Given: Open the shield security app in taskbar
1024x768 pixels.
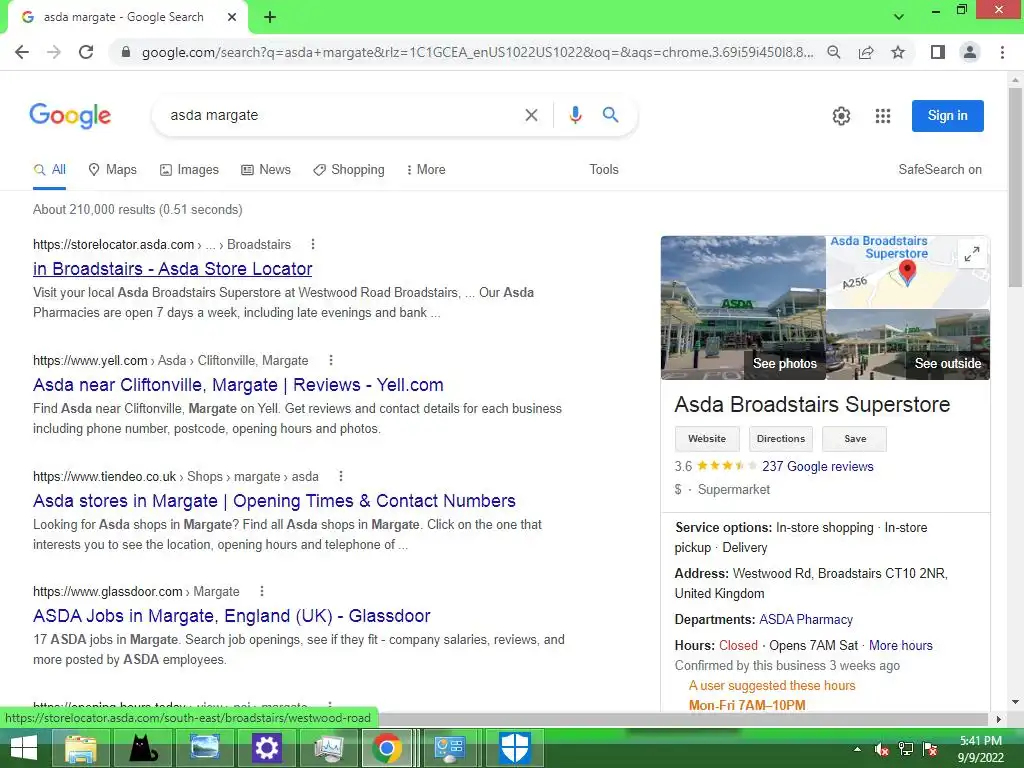Looking at the screenshot, I should tap(514, 748).
